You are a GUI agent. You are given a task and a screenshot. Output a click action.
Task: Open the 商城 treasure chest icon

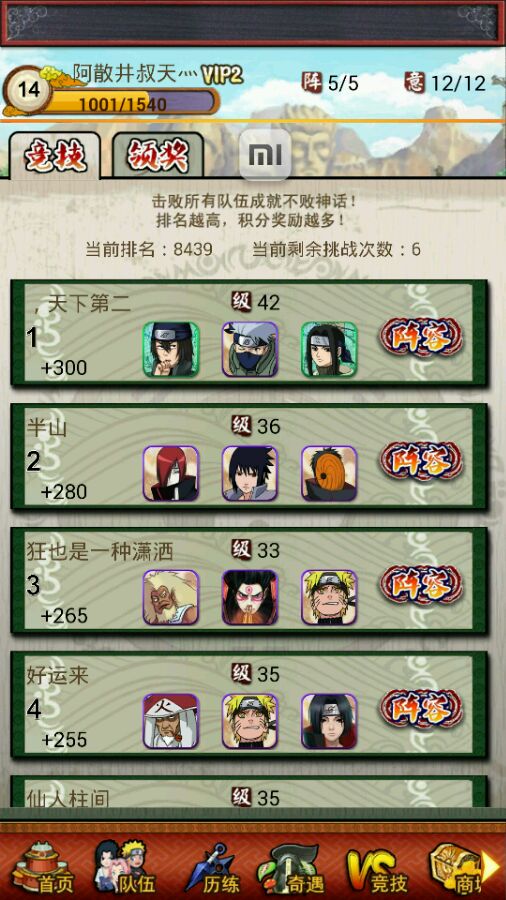coord(456,868)
